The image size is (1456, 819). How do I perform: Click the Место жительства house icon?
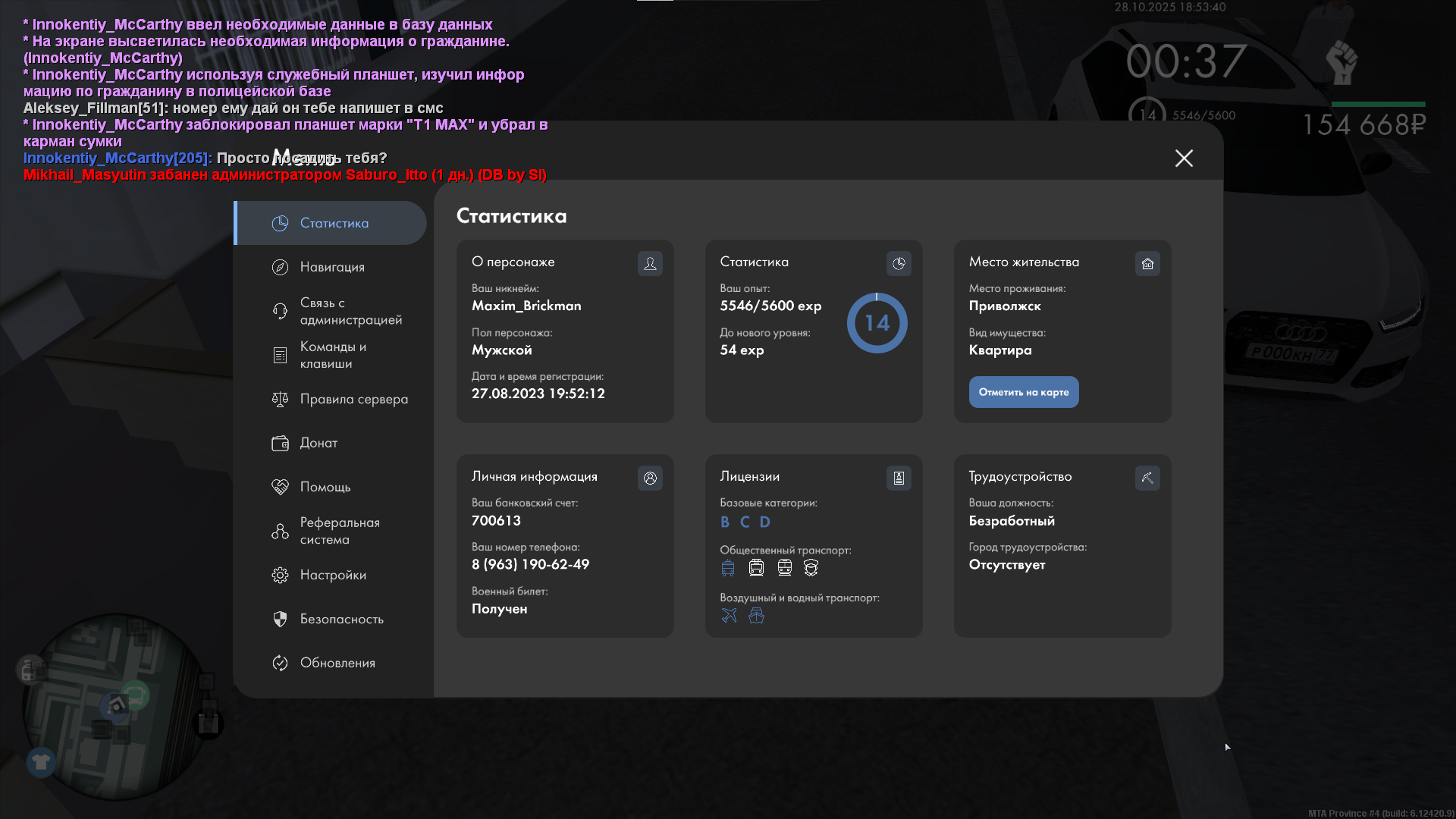(1147, 263)
